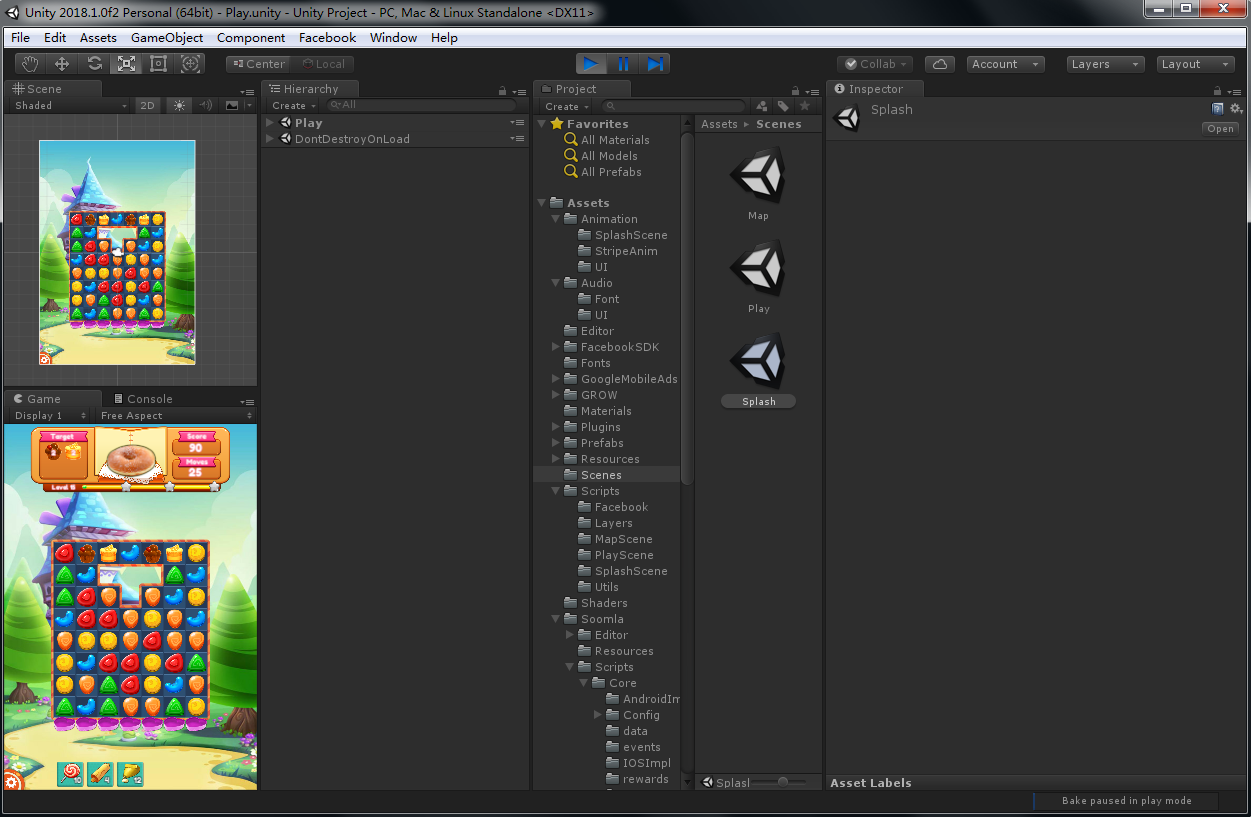Click the favorite star icon in Project toolbar
The width and height of the screenshot is (1251, 817).
(x=804, y=106)
